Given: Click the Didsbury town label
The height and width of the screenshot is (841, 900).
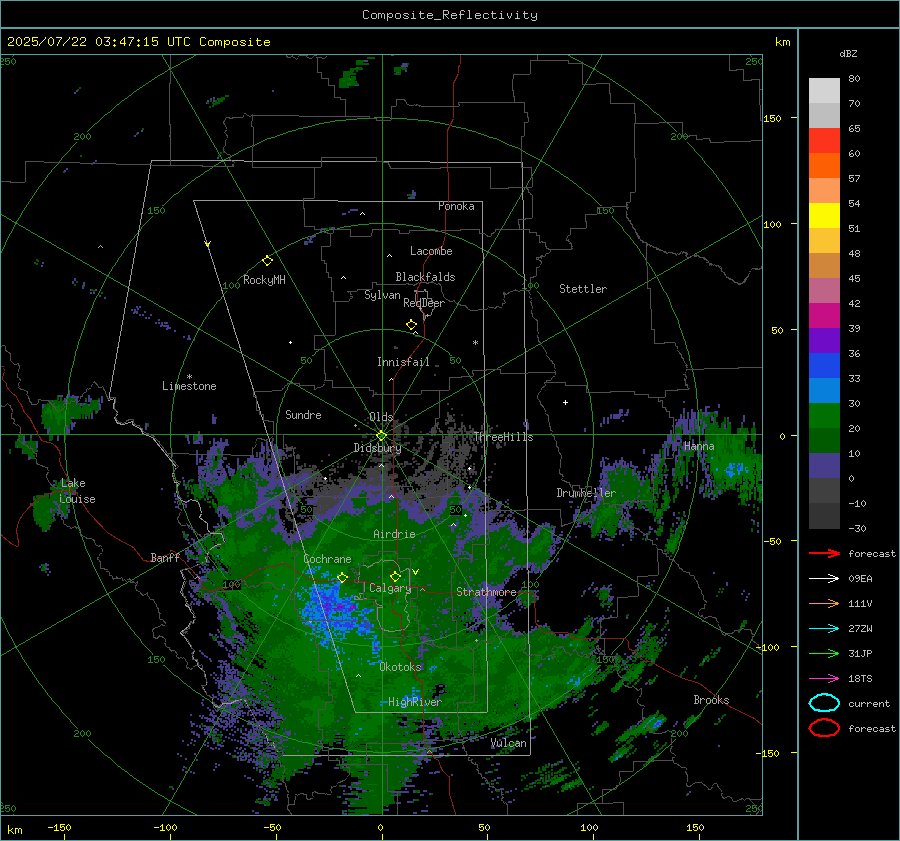Looking at the screenshot, I should 377,448.
